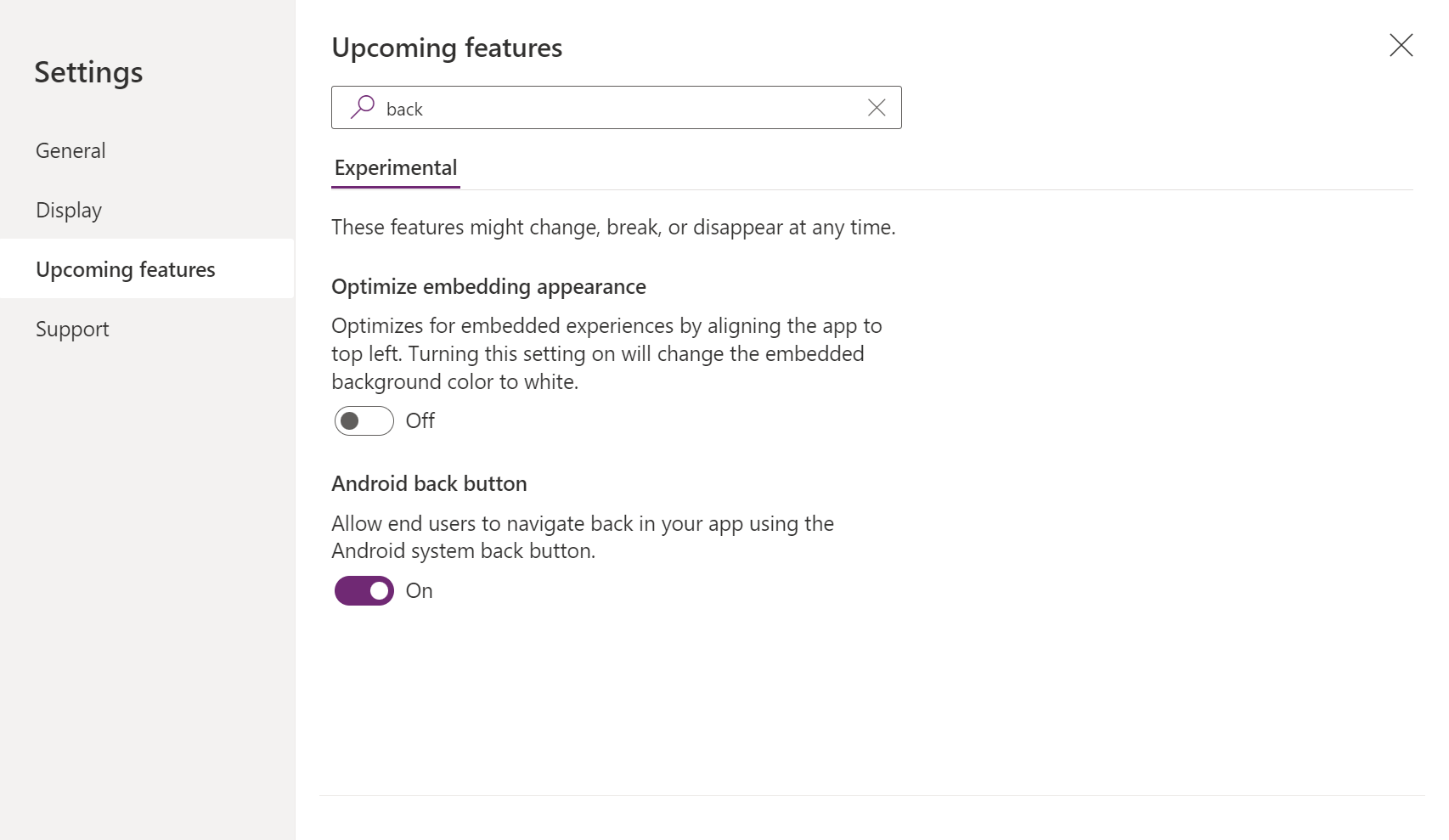Screen dimensions: 1449x840
Task: Enable Optimize embedding appearance
Action: tap(364, 420)
